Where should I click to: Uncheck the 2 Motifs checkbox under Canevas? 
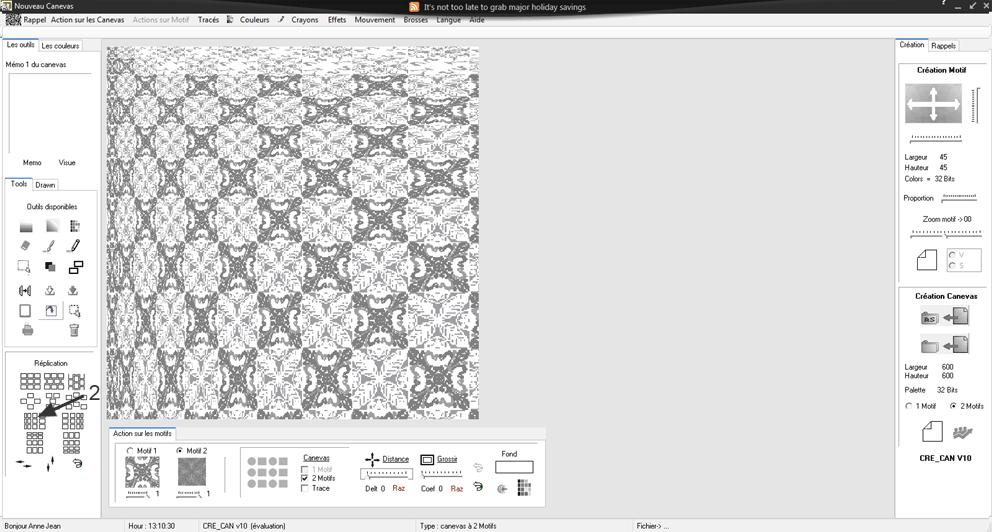305,478
